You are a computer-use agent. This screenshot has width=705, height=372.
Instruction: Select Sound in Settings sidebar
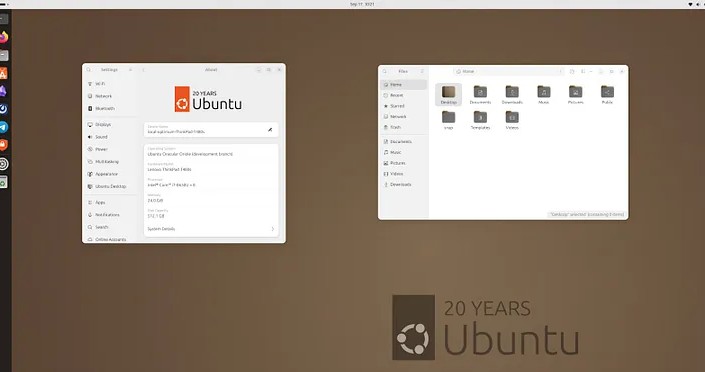(x=111, y=137)
